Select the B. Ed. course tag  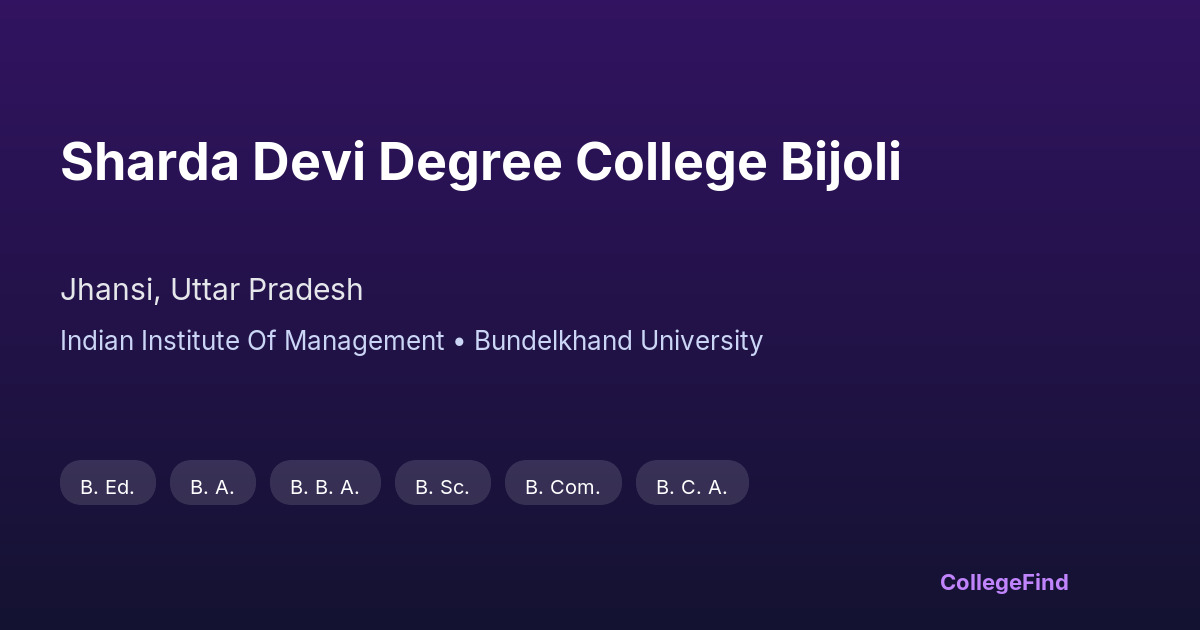tap(108, 487)
